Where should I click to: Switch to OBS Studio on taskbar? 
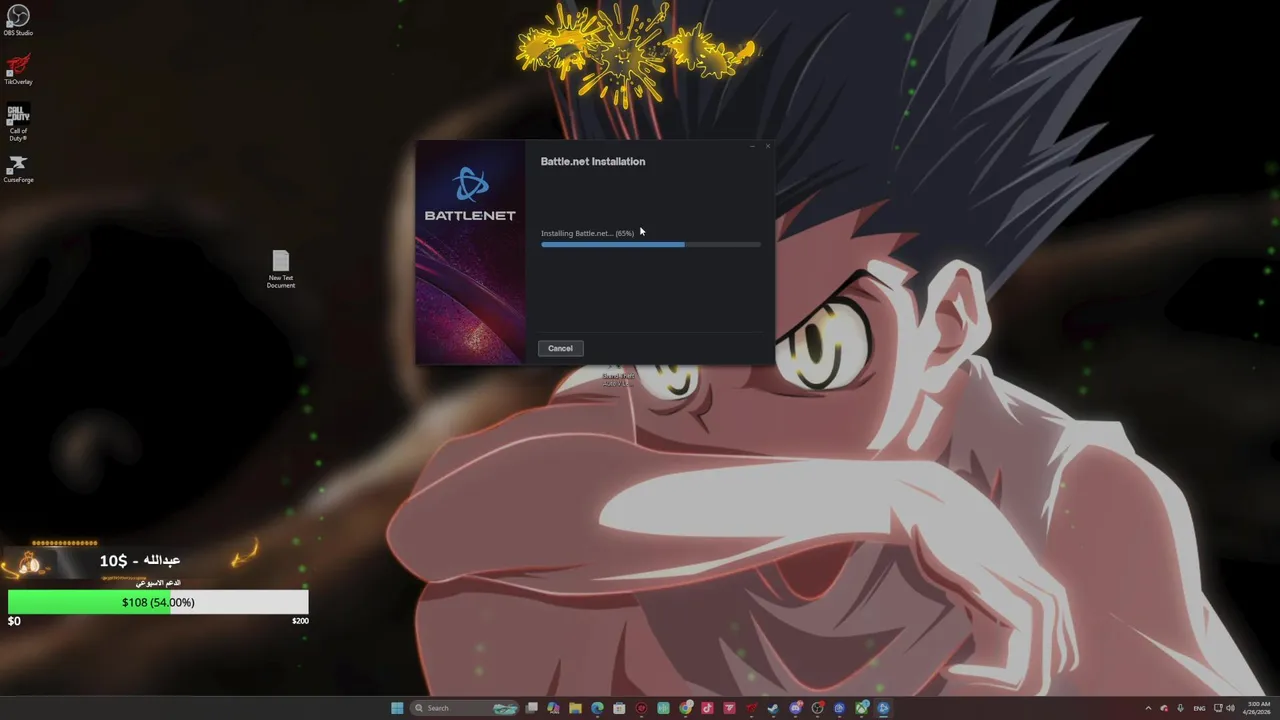817,708
